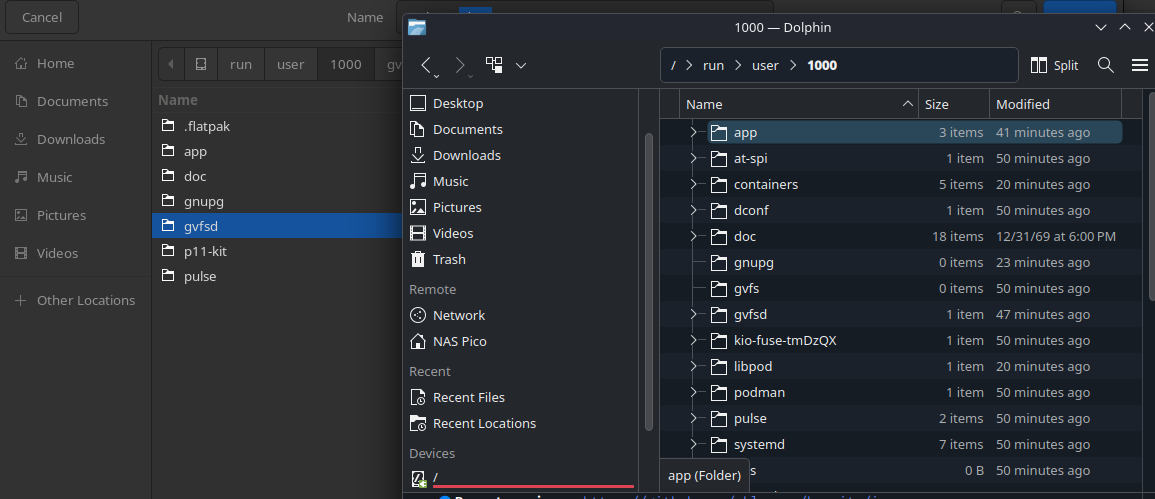Viewport: 1155px width, 499px height.
Task: Select .flatpak folder in file chooser
Action: tap(277, 126)
